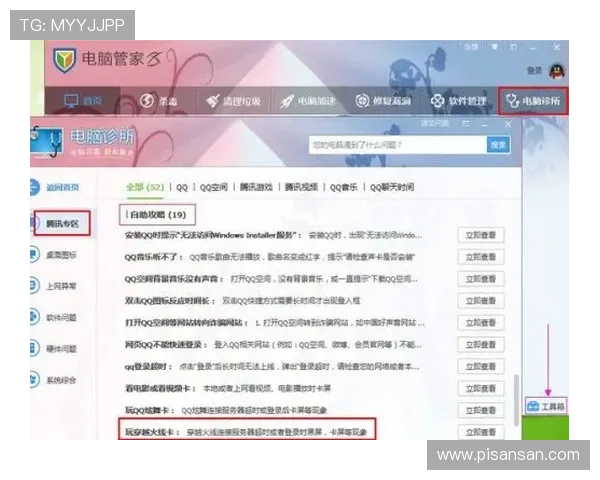The height and width of the screenshot is (480, 600).
Task: Go to the 修复漏洞 tab
Action: (x=383, y=101)
